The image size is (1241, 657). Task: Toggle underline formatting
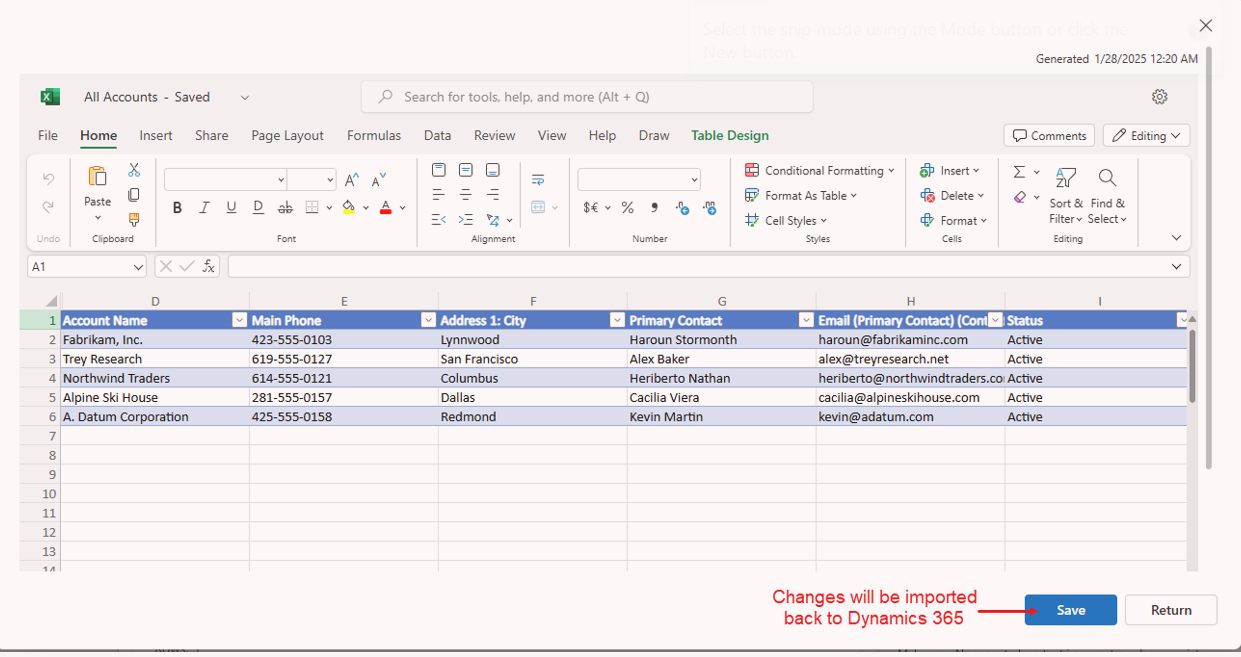tap(231, 207)
